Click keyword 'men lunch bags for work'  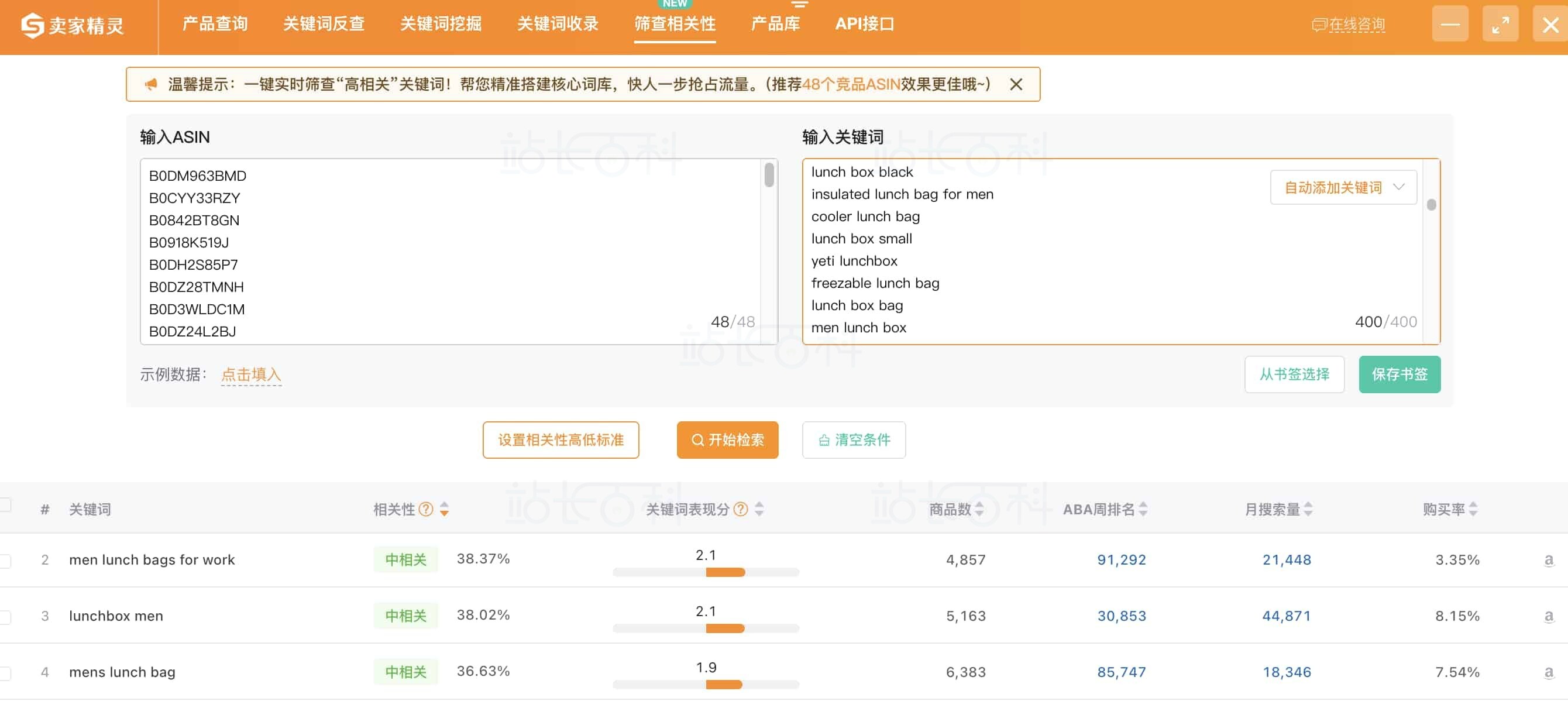(152, 560)
